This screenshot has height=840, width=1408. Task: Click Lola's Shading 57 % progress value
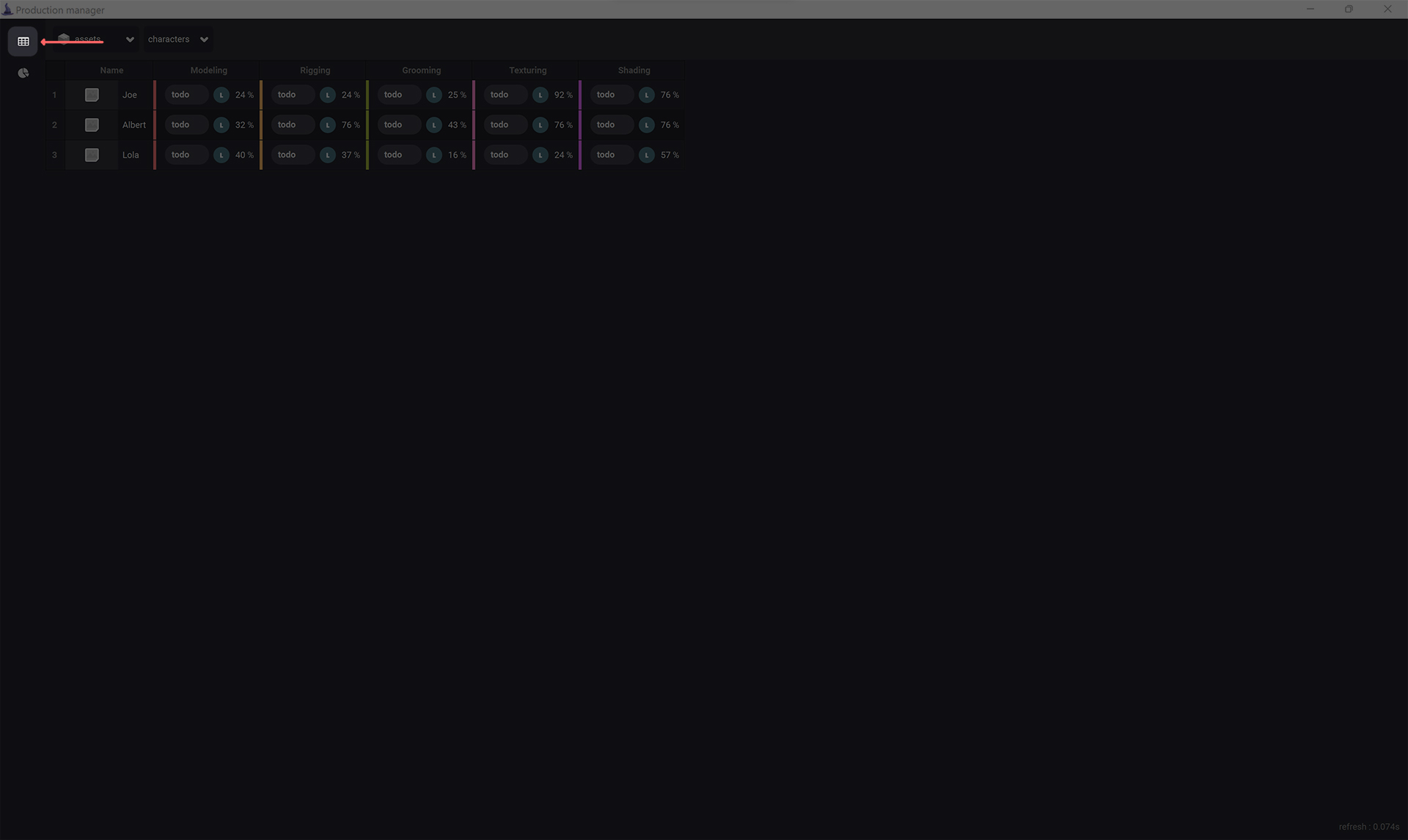670,155
